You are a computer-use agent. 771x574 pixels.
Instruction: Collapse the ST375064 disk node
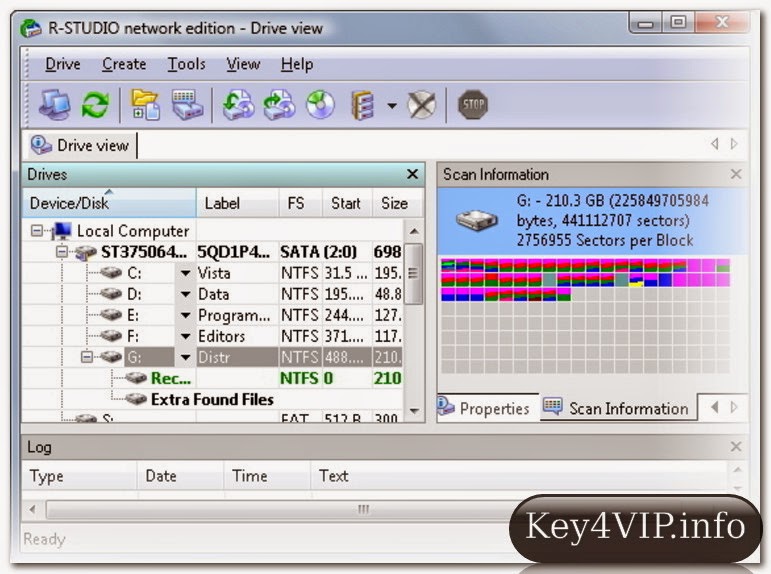point(62,252)
